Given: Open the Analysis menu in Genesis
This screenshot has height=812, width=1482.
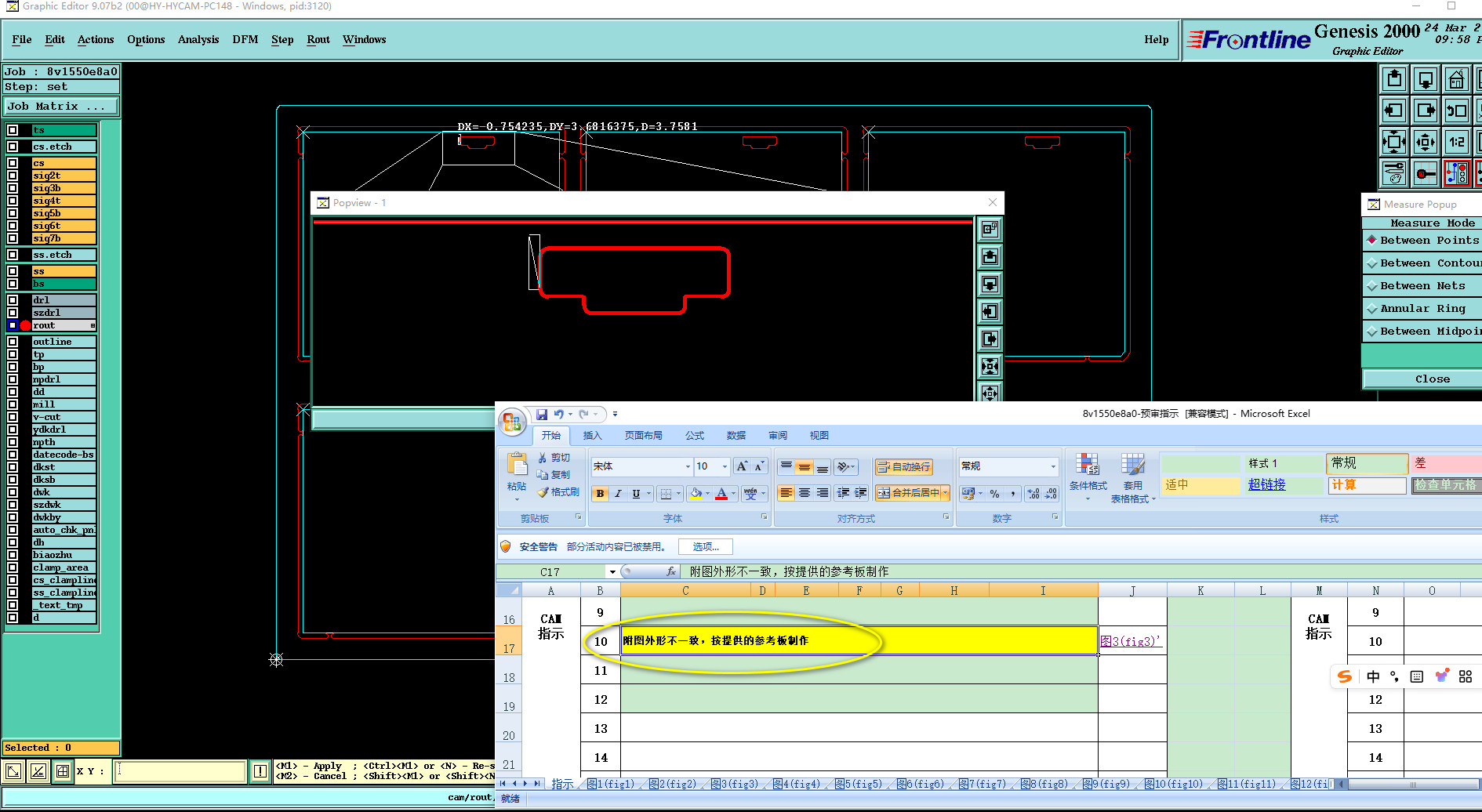Looking at the screenshot, I should tap(198, 39).
